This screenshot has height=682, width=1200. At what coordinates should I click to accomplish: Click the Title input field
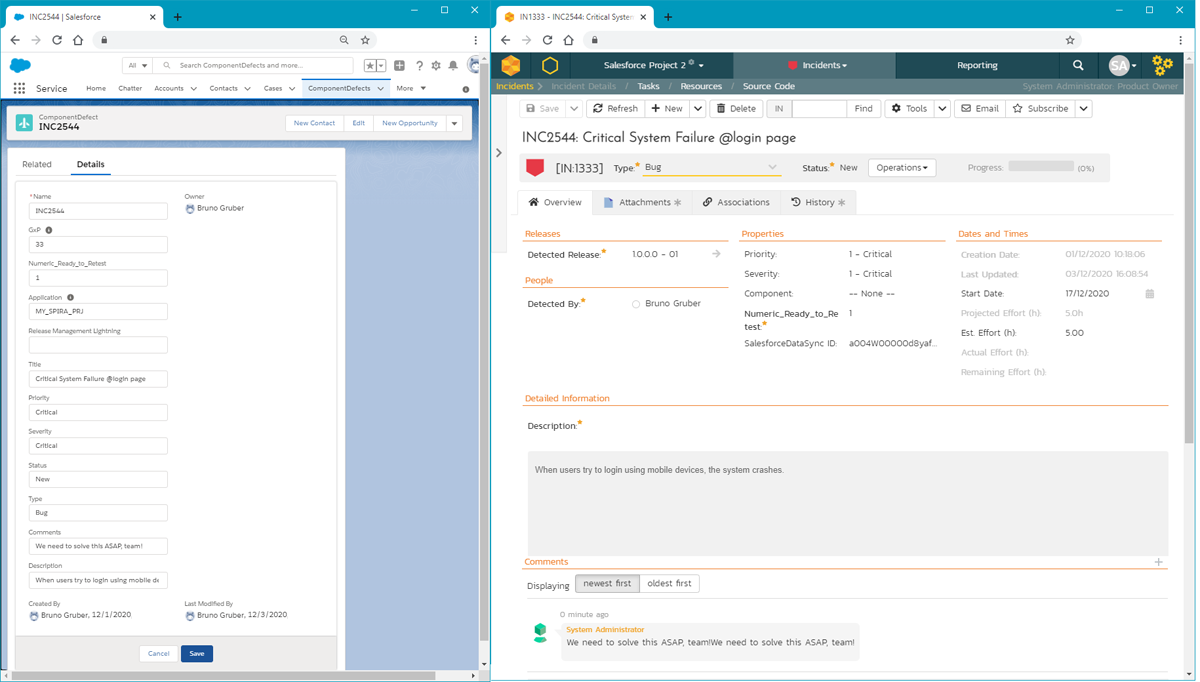(x=98, y=379)
